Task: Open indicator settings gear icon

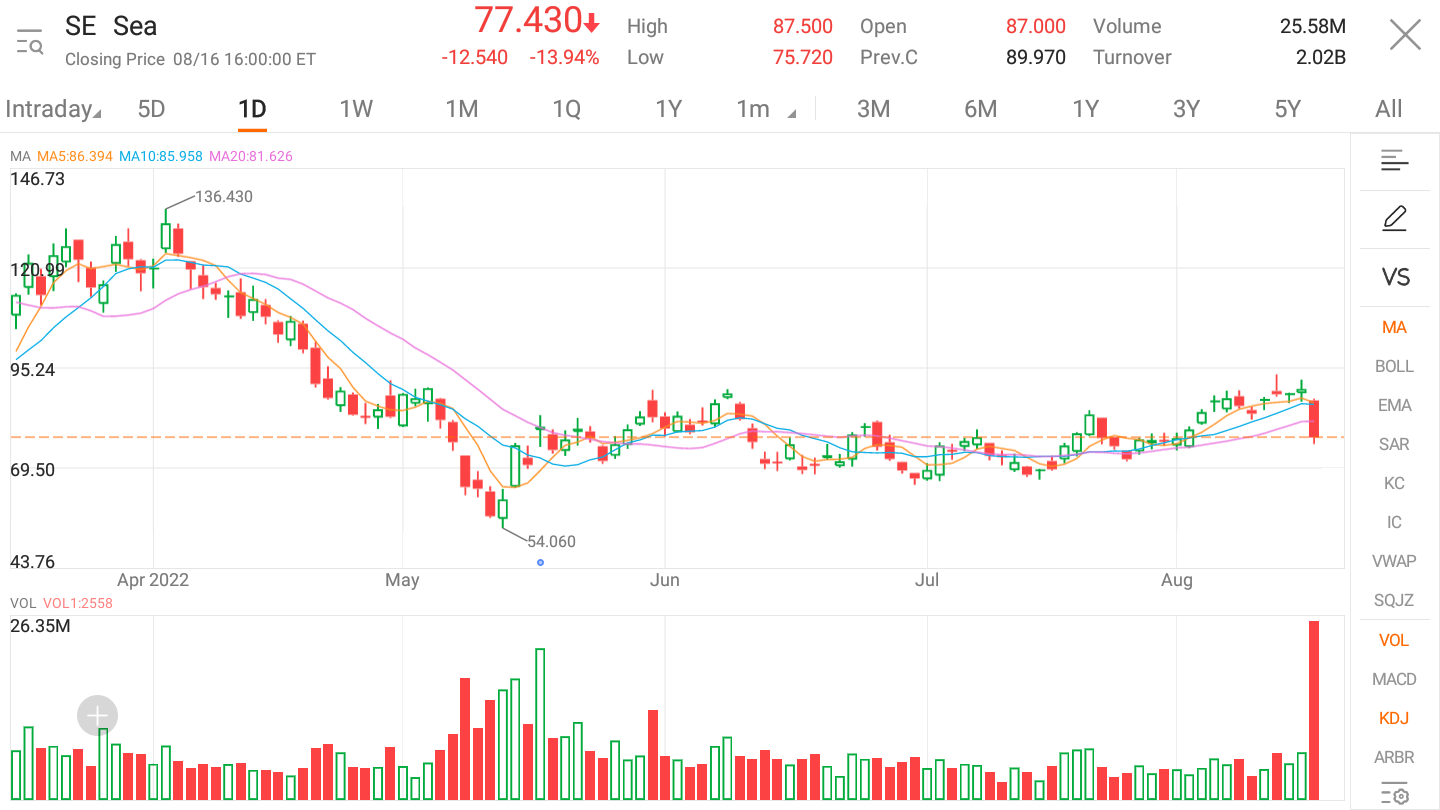Action: (x=1394, y=794)
